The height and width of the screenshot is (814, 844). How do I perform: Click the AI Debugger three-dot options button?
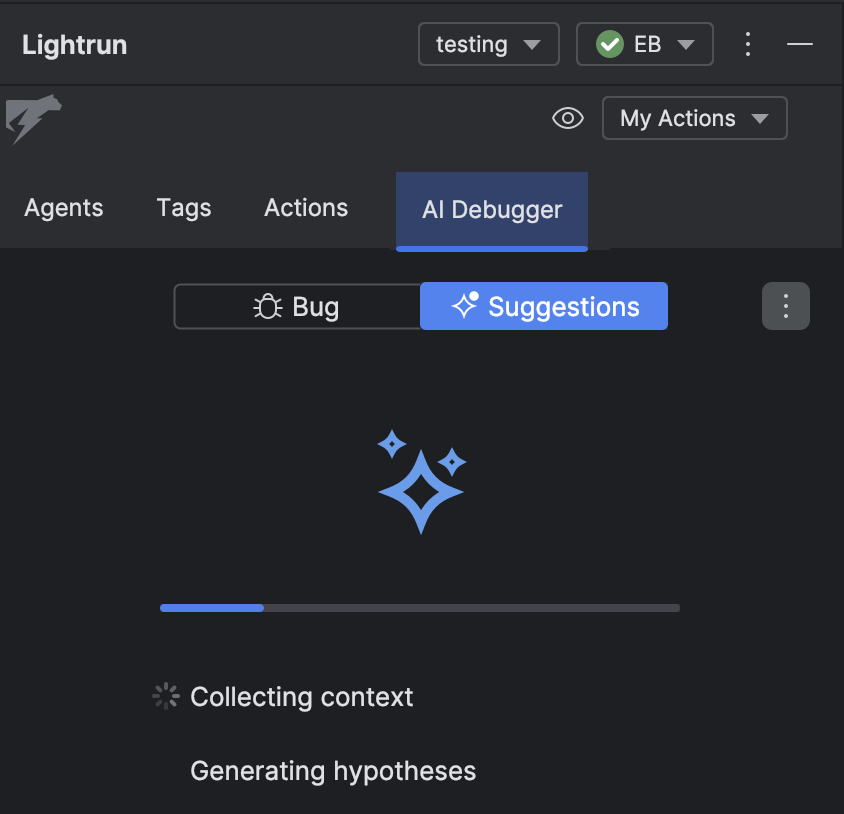pos(786,306)
